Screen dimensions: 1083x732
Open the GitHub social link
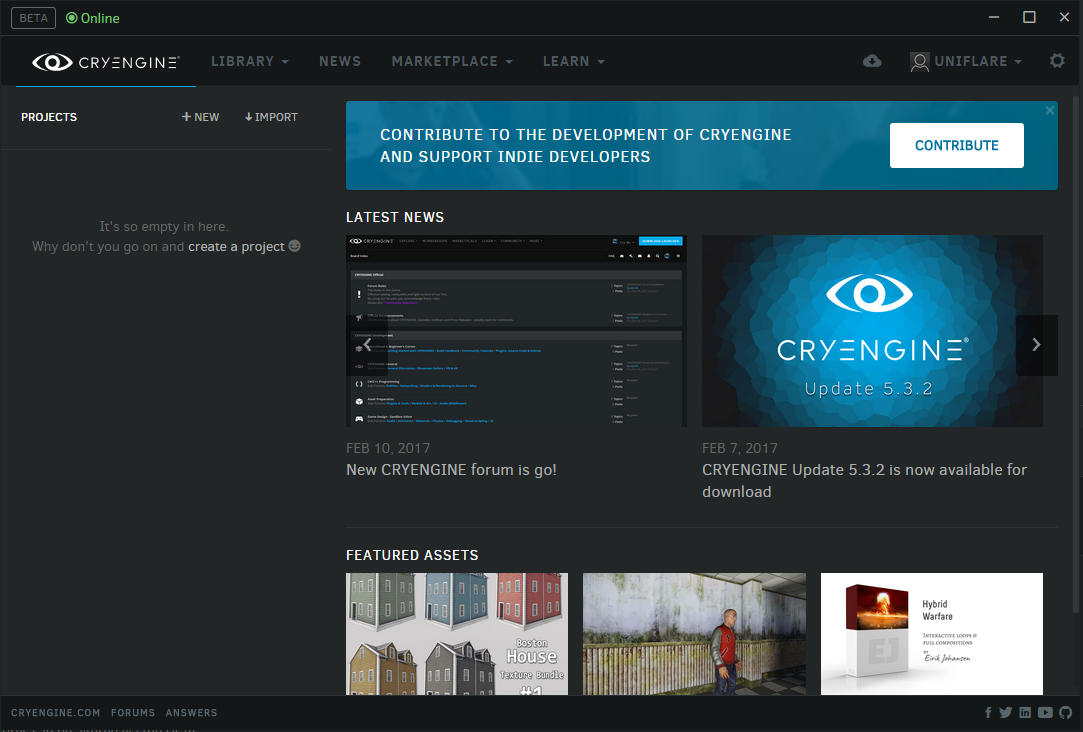[x=1065, y=713]
